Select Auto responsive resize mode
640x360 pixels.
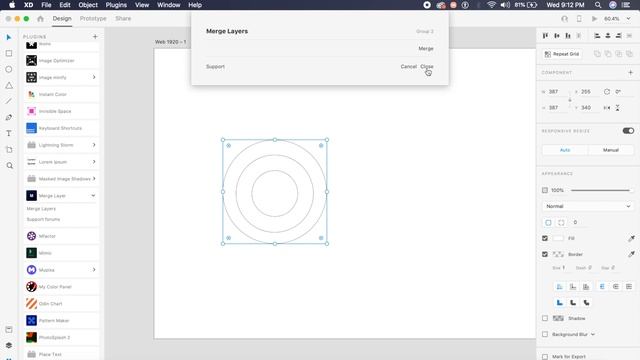565,150
